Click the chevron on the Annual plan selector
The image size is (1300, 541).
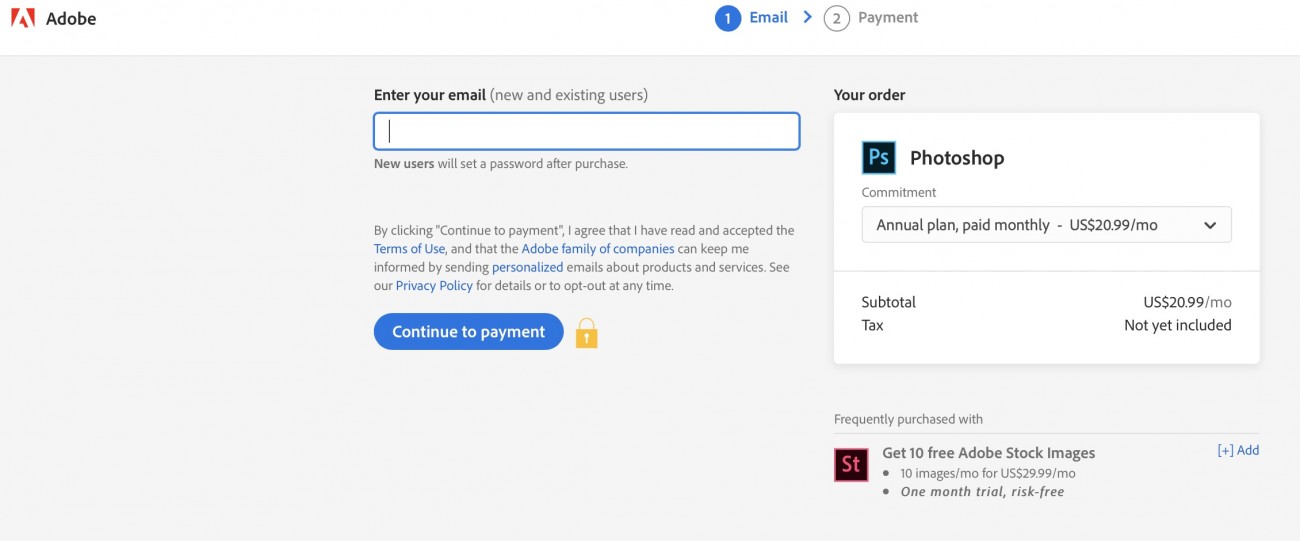point(1210,226)
